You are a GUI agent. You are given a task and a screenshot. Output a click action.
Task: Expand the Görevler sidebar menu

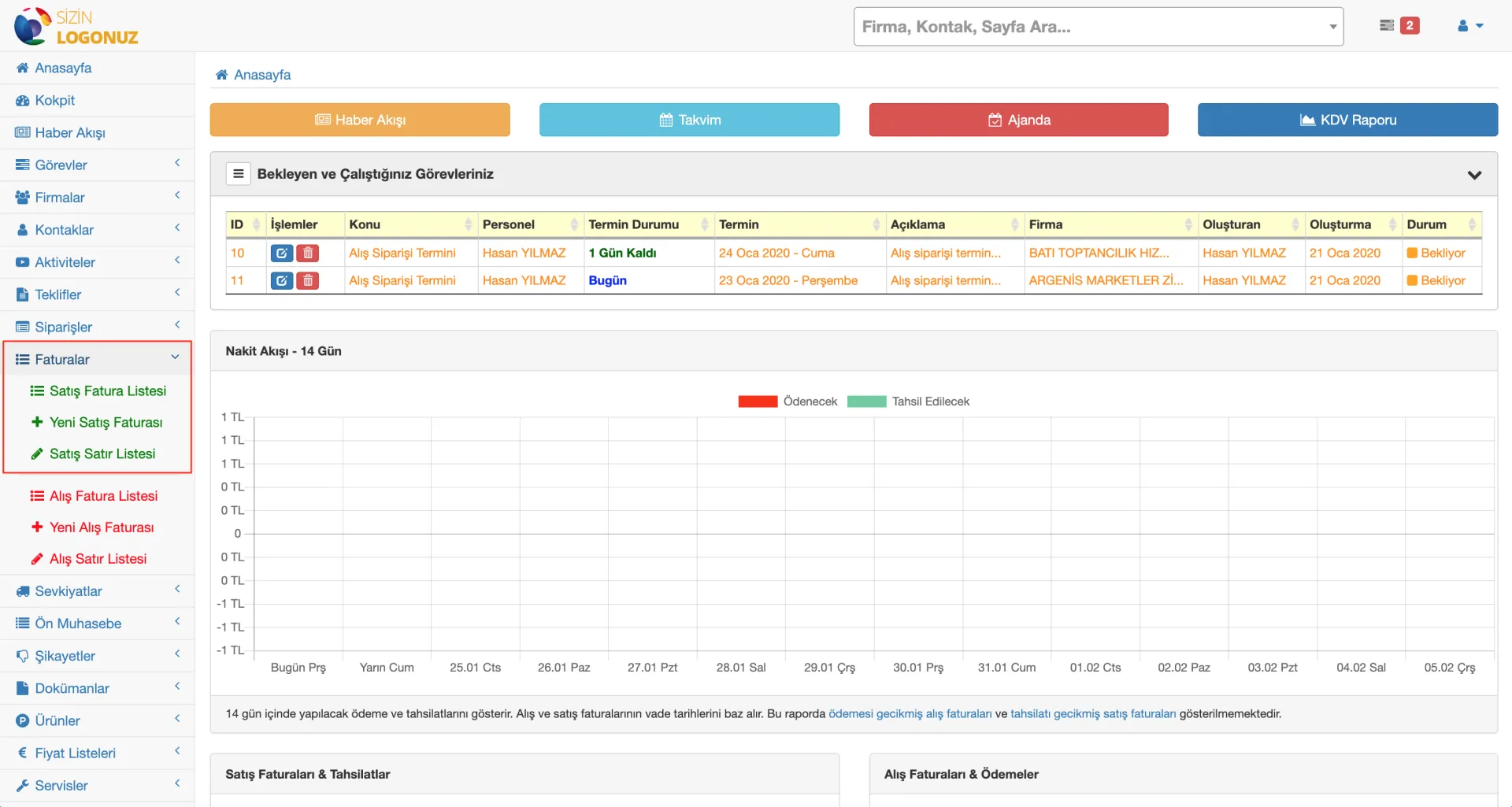click(x=97, y=165)
